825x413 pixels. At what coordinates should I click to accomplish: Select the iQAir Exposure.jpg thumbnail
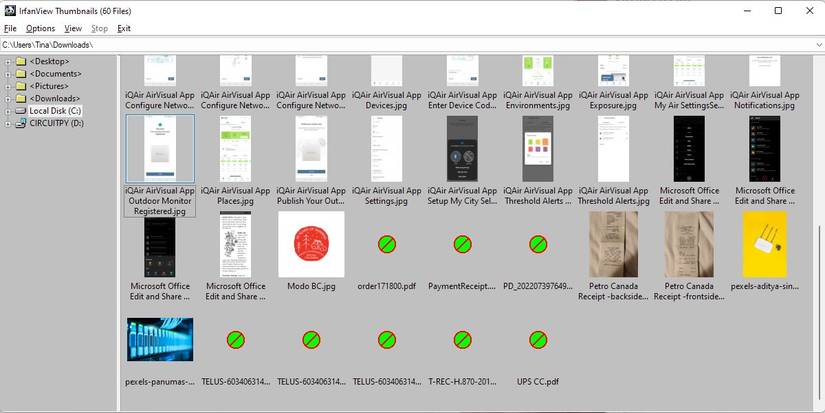613,70
